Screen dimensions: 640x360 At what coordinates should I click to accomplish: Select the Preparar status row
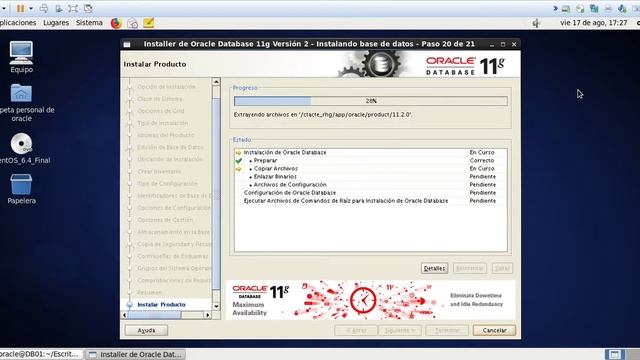(x=370, y=160)
